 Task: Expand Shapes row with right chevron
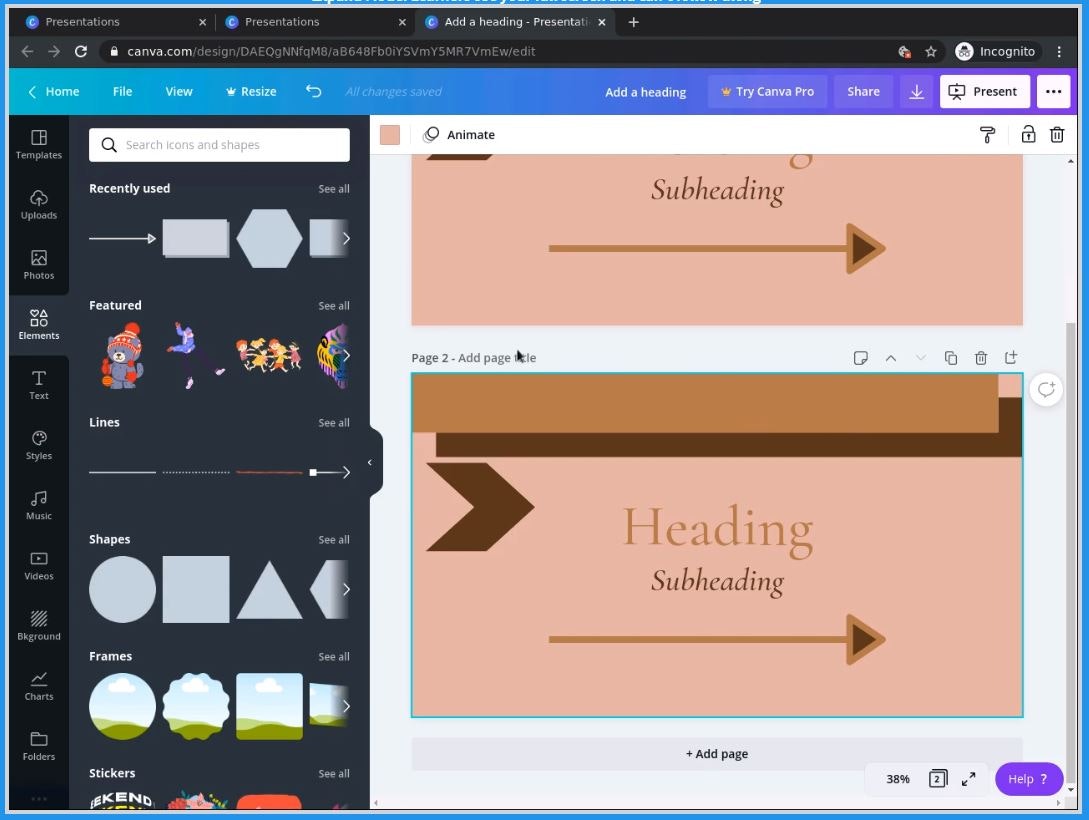(346, 589)
